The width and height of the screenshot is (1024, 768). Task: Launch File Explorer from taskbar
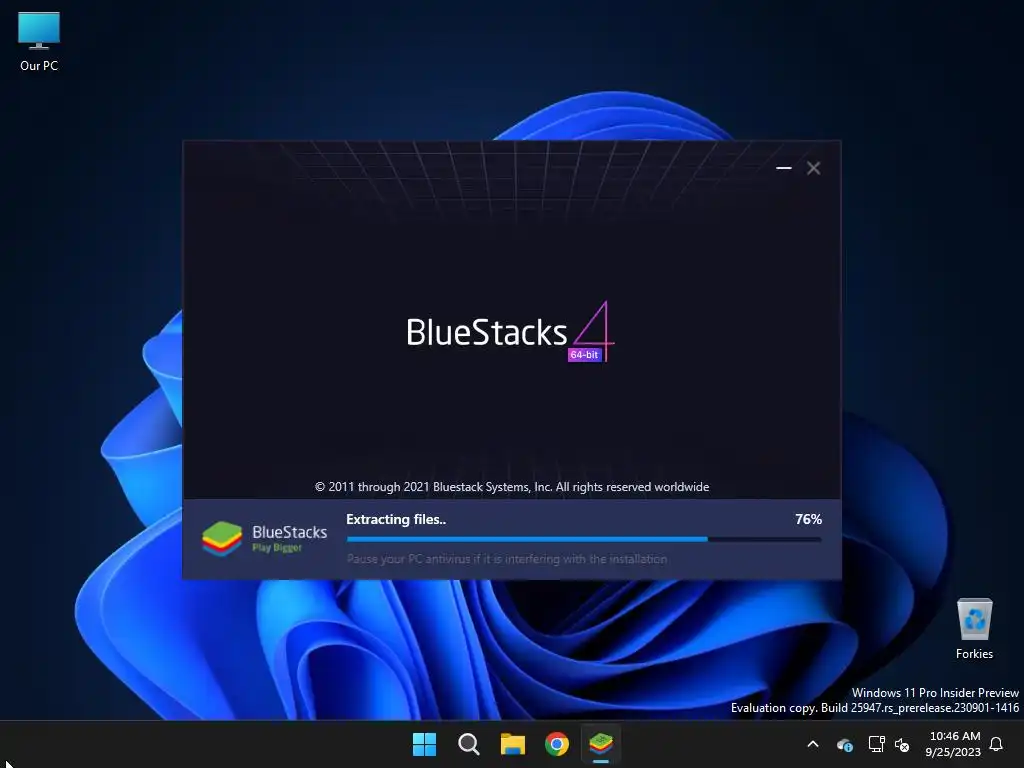click(513, 744)
